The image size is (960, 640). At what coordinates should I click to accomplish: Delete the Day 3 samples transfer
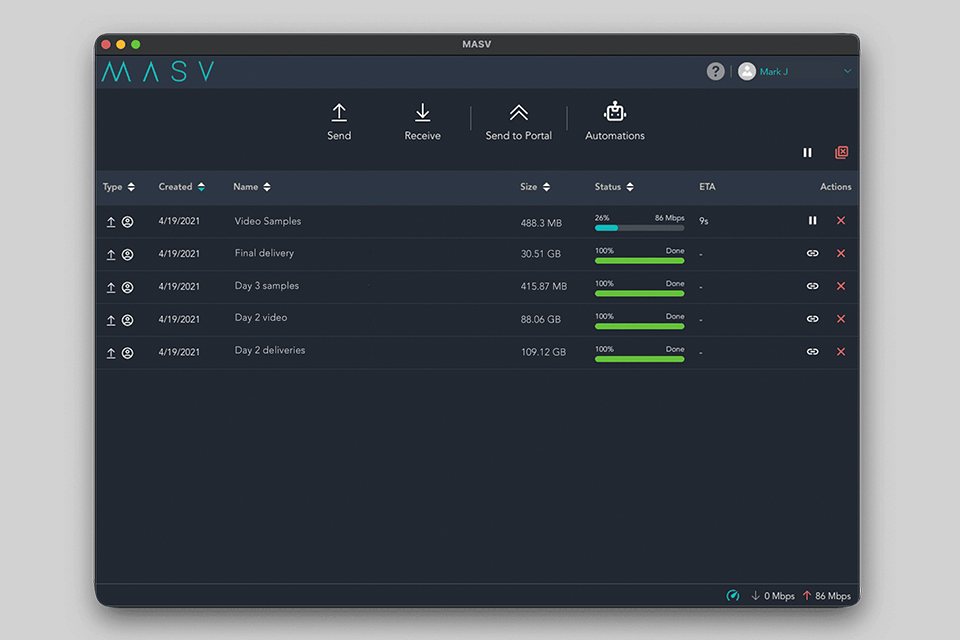pos(840,286)
